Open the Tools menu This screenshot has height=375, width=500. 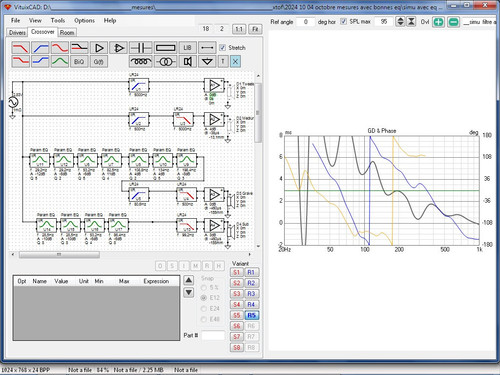(x=58, y=20)
